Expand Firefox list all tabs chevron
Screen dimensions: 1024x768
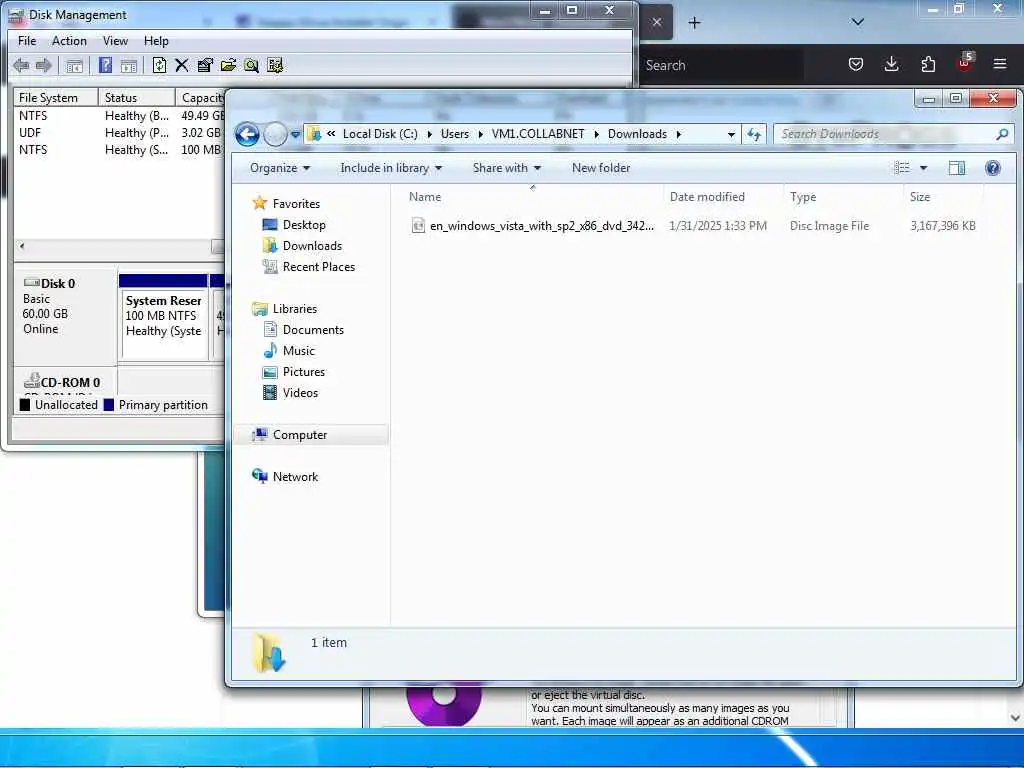857,22
